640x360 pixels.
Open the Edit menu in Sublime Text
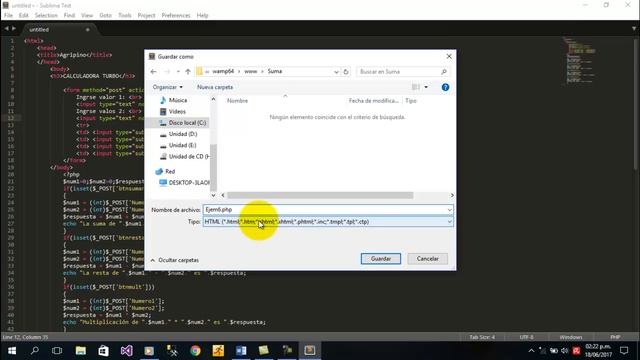[24, 16]
